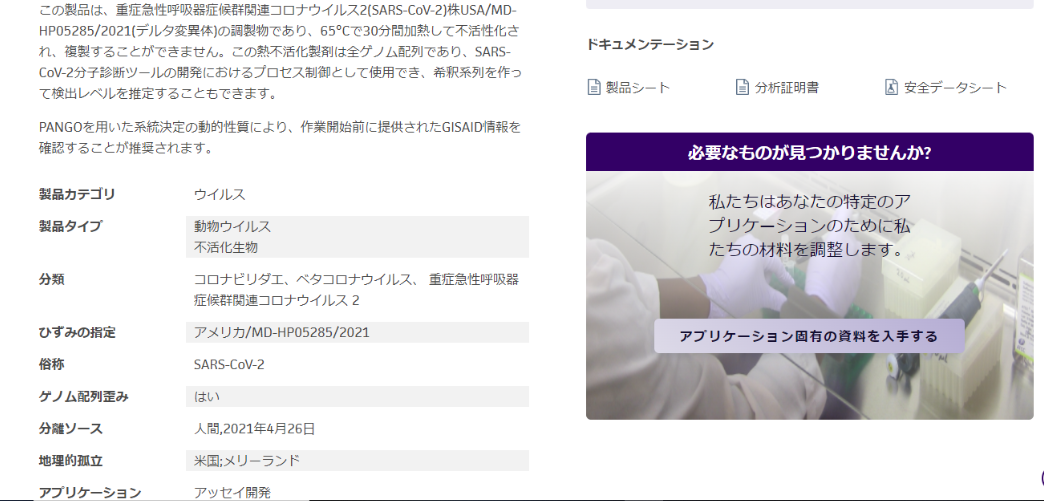Select the ひずみの指定 label
The width and height of the screenshot is (1044, 501).
77,332
